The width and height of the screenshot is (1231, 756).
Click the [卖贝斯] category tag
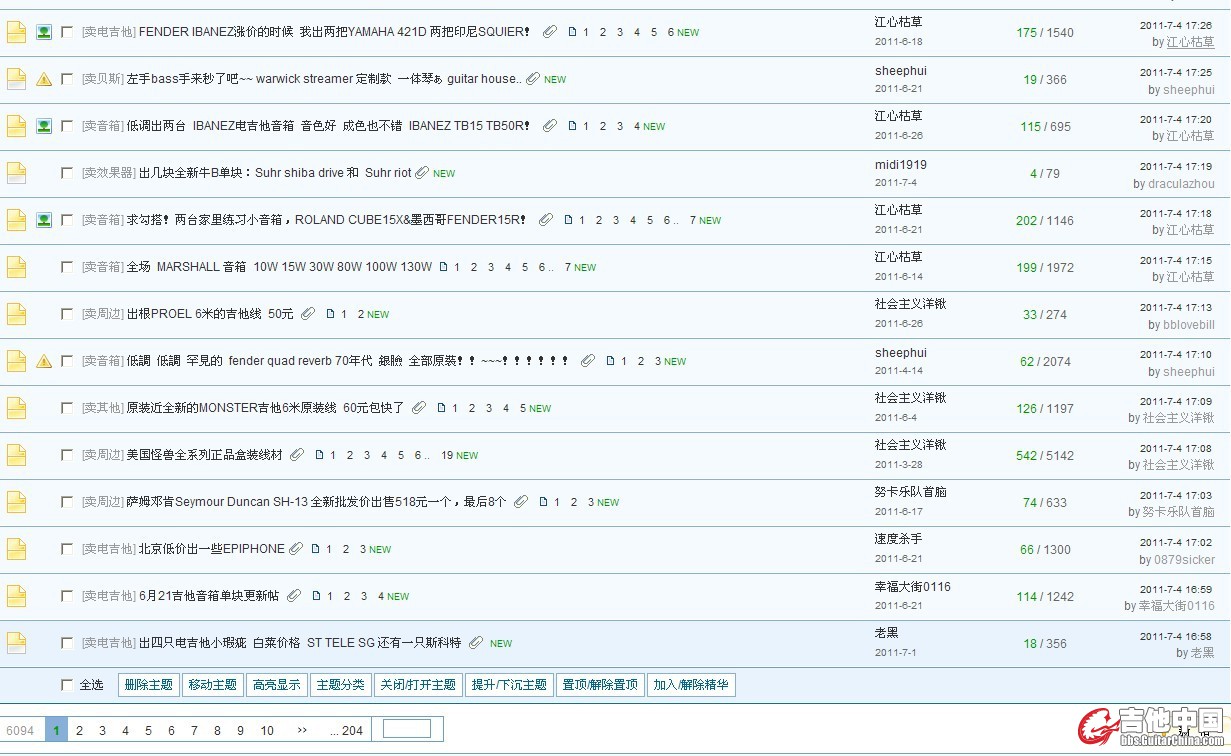[103, 79]
